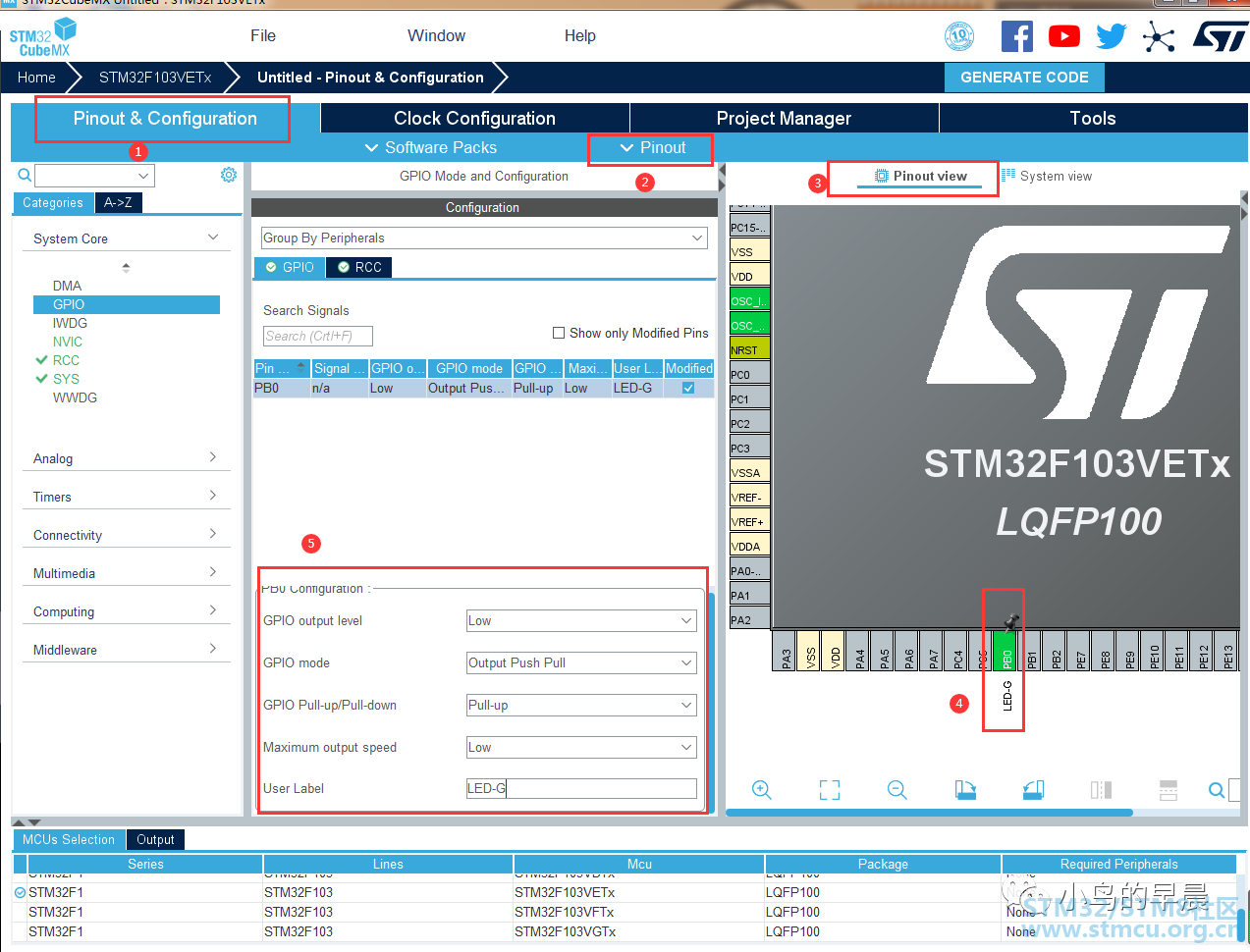Switch to Clock Configuration tab
The image size is (1250, 952).
(474, 118)
